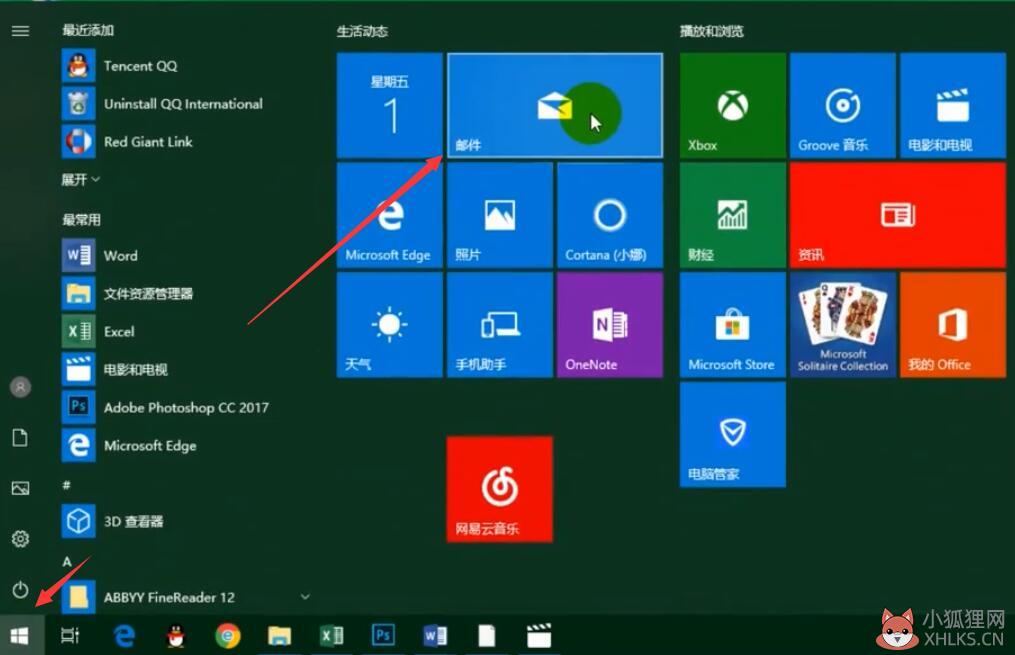Image resolution: width=1015 pixels, height=655 pixels.
Task: Open the Groove 音乐 tile
Action: (x=843, y=105)
